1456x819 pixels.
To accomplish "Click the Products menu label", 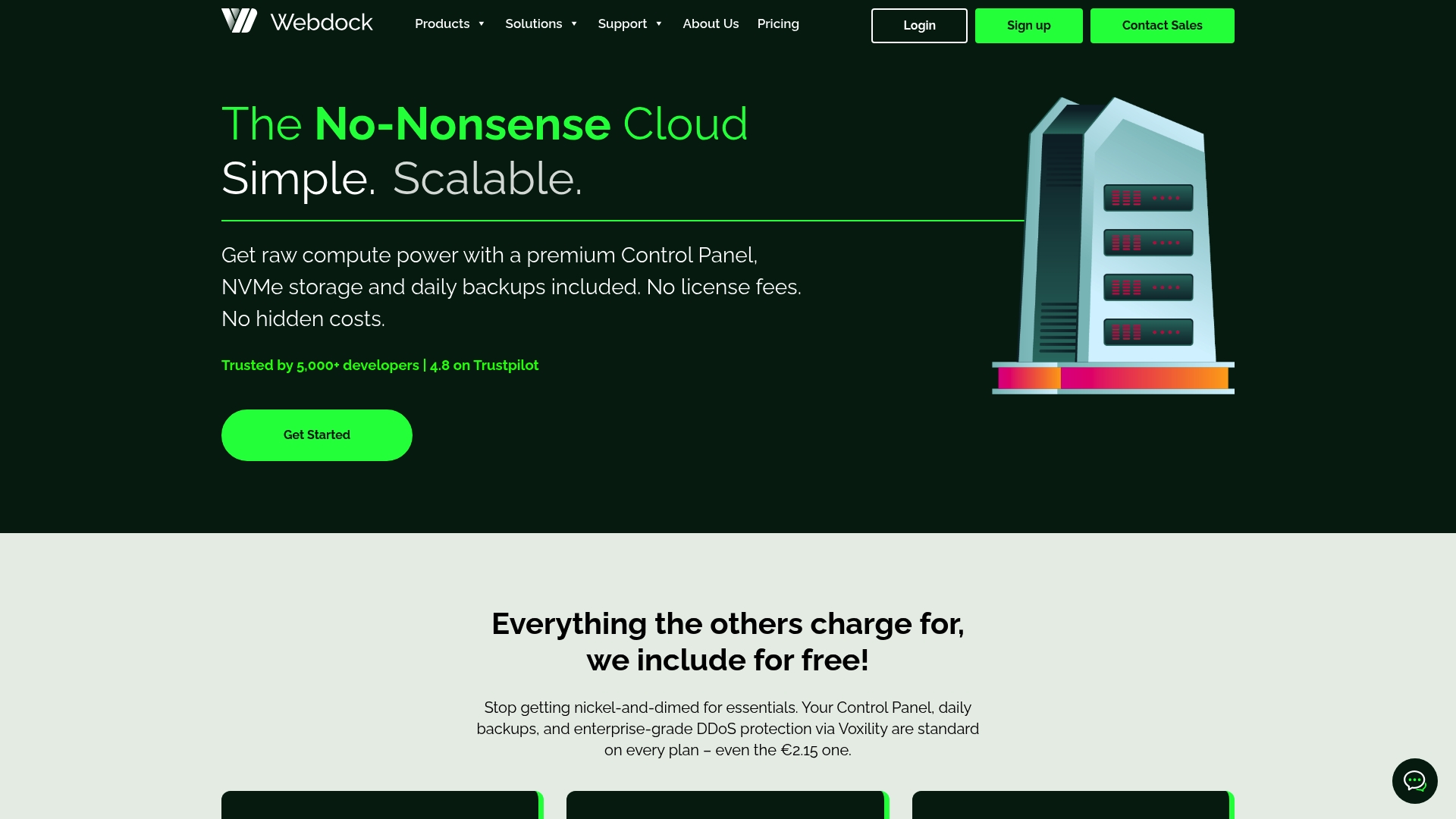I will coord(442,24).
